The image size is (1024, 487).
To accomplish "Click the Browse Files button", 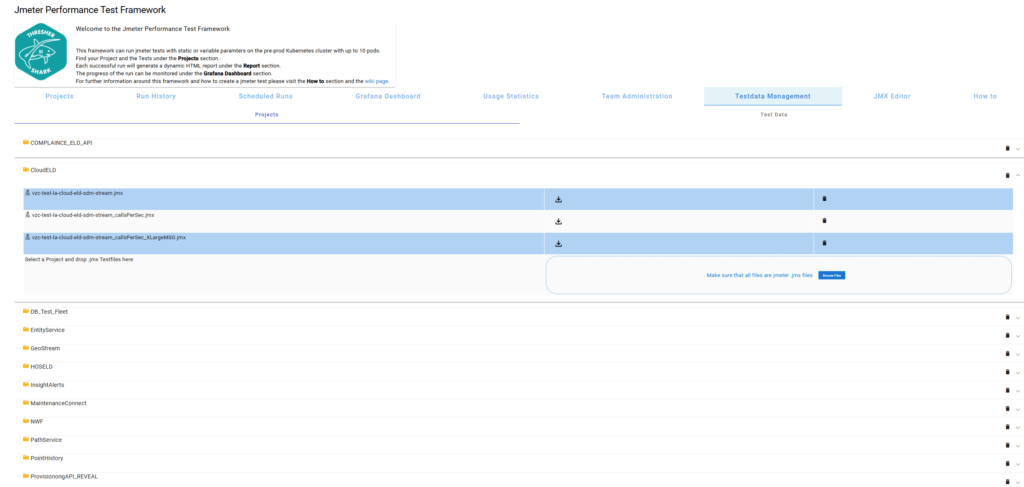I will click(x=832, y=275).
